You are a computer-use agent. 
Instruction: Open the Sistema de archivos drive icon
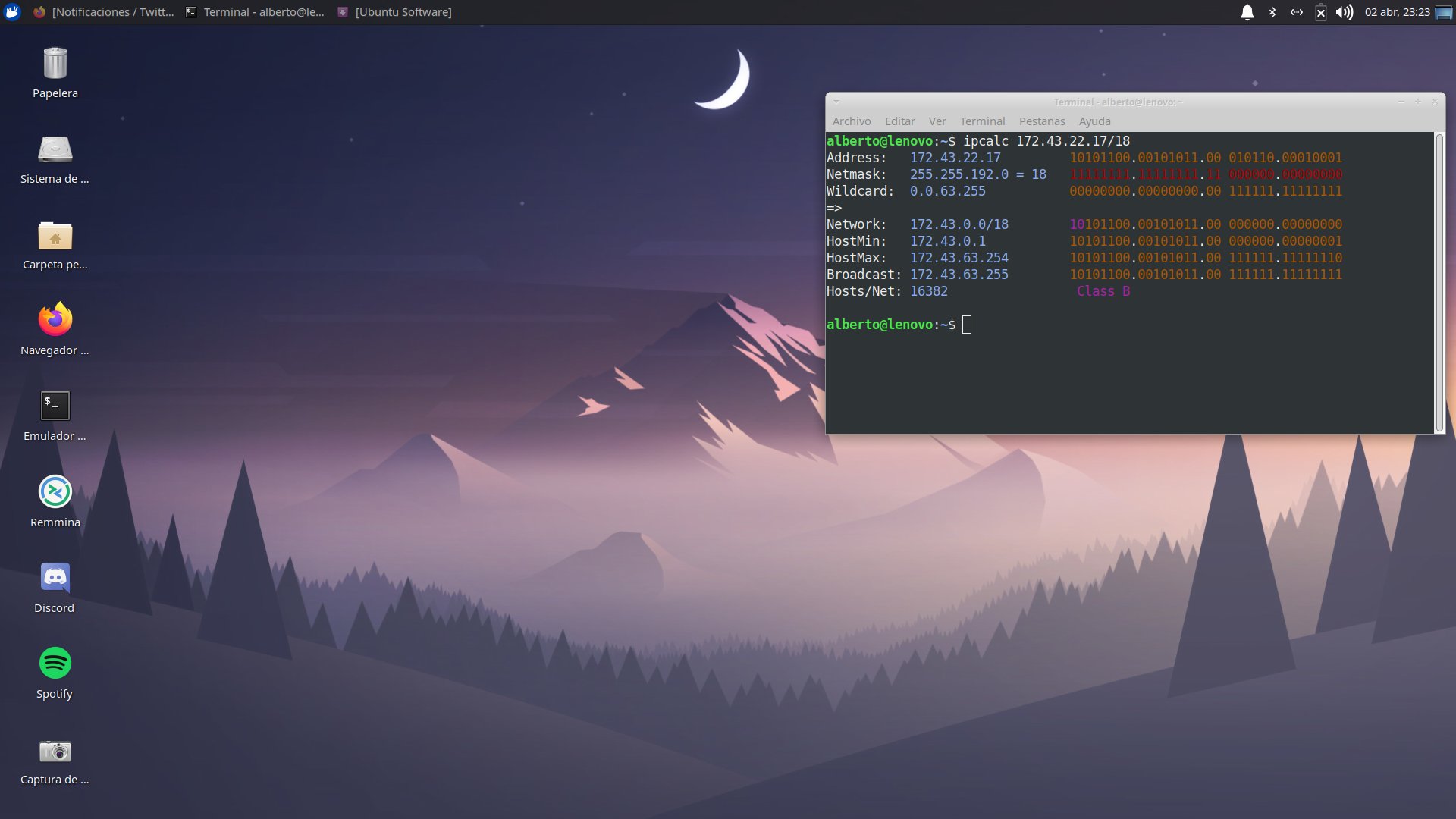55,149
